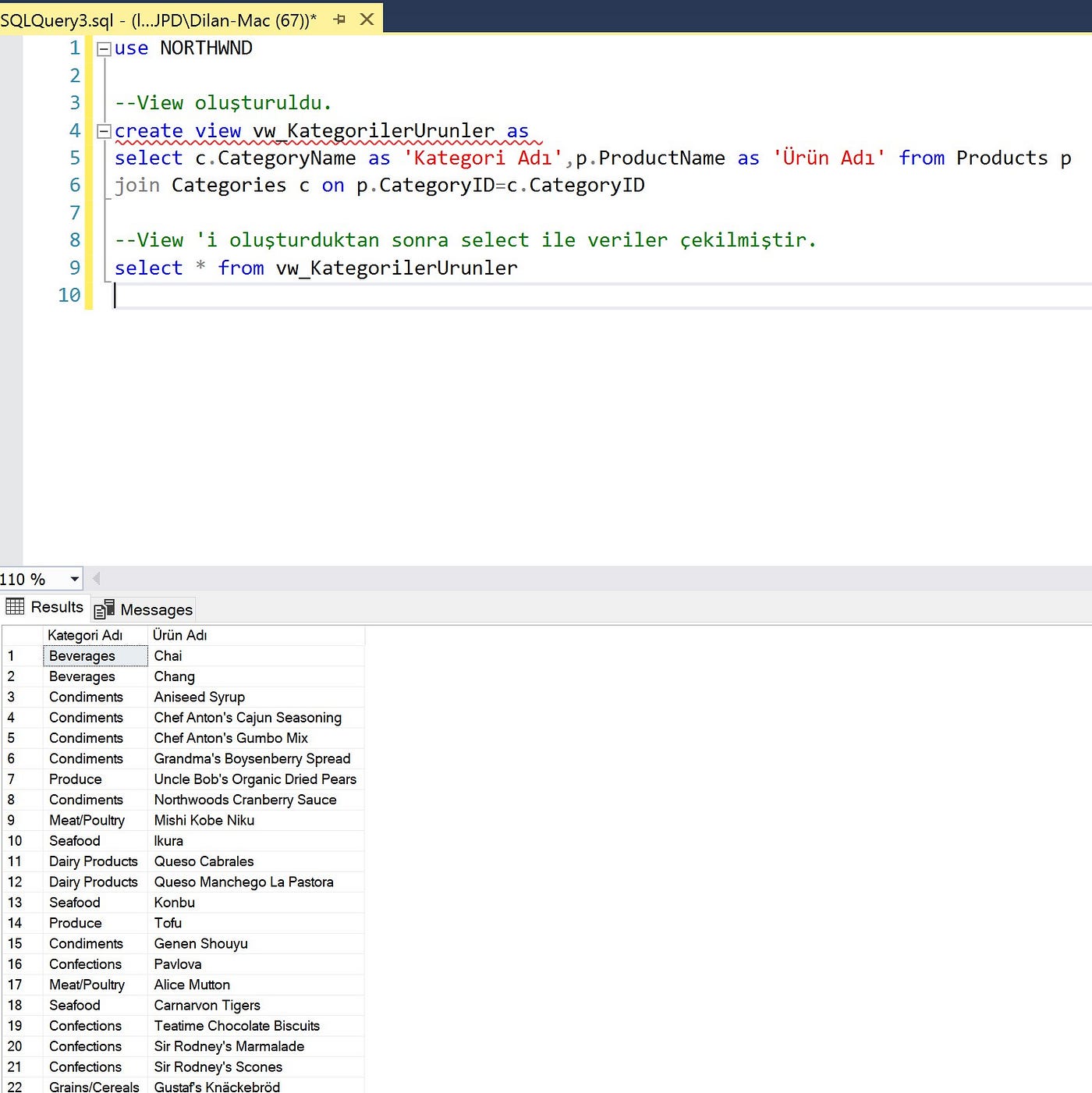The width and height of the screenshot is (1092, 1093).
Task: Select the 'Ikura' cell
Action: tap(256, 841)
